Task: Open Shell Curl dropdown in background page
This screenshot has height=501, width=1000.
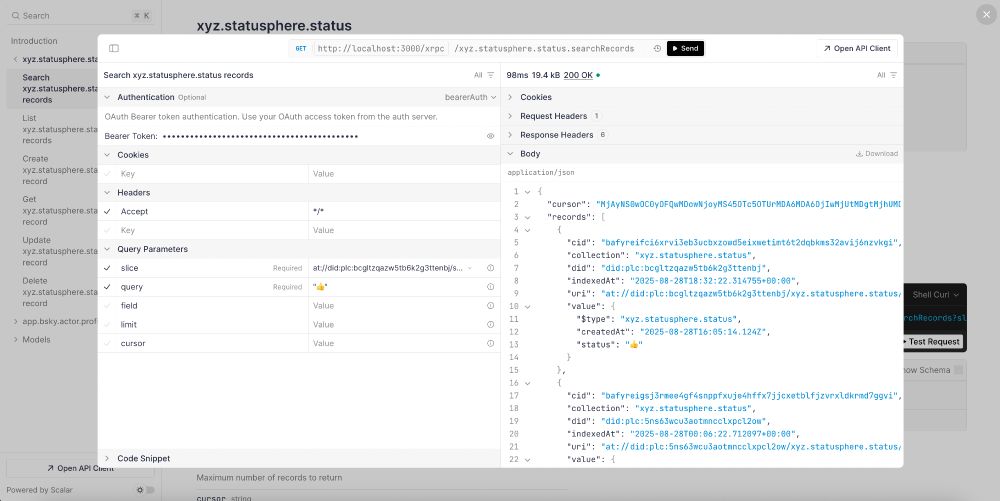Action: coord(935,295)
